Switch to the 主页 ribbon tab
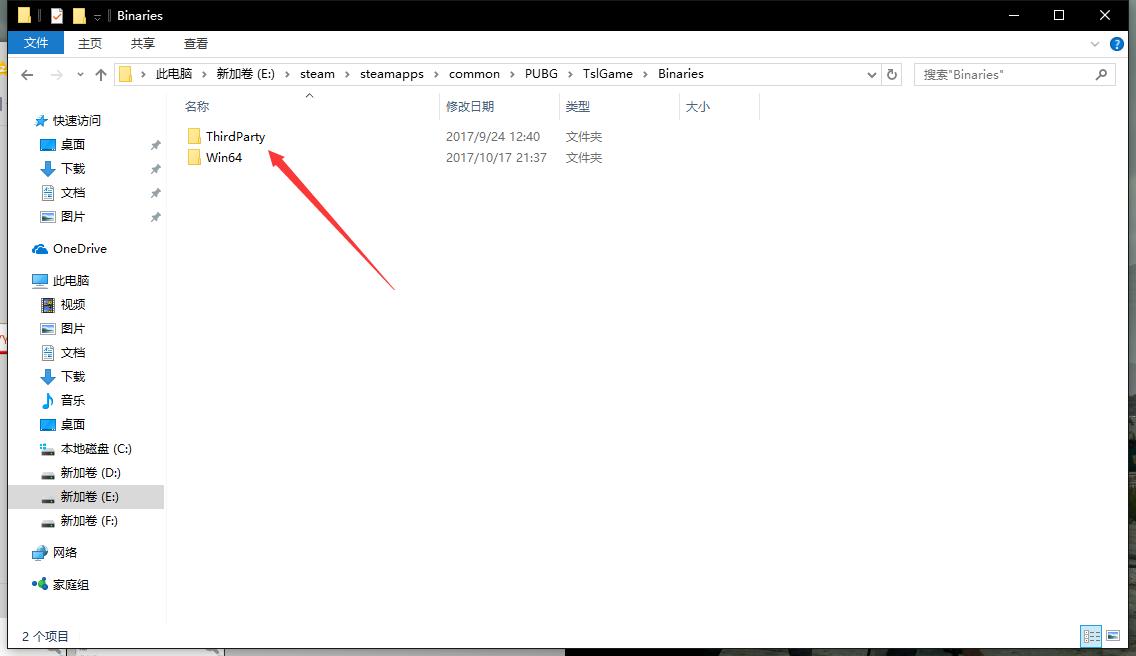This screenshot has width=1136, height=656. pyautogui.click(x=90, y=43)
